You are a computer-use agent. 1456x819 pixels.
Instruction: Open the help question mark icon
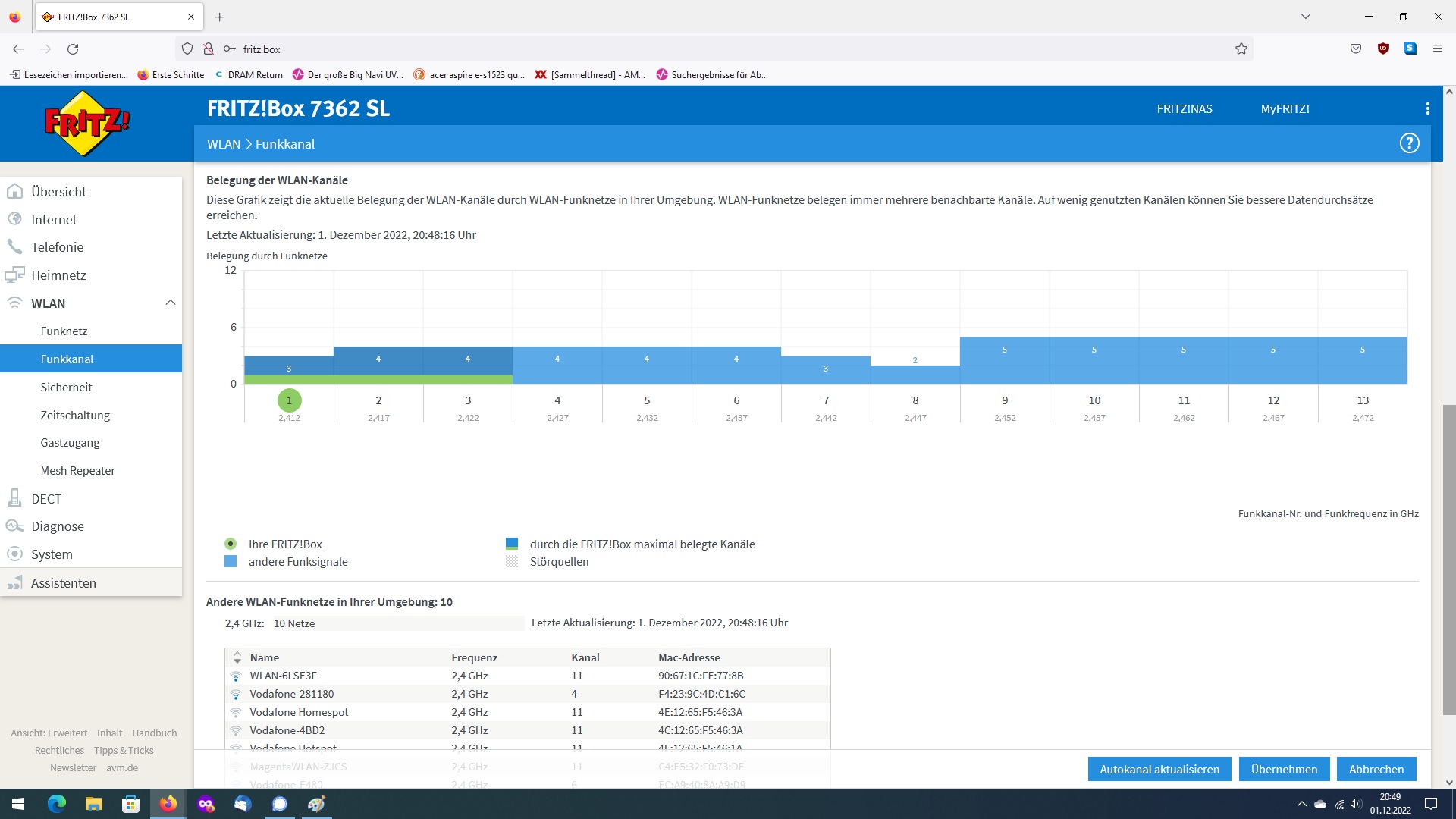[1409, 143]
